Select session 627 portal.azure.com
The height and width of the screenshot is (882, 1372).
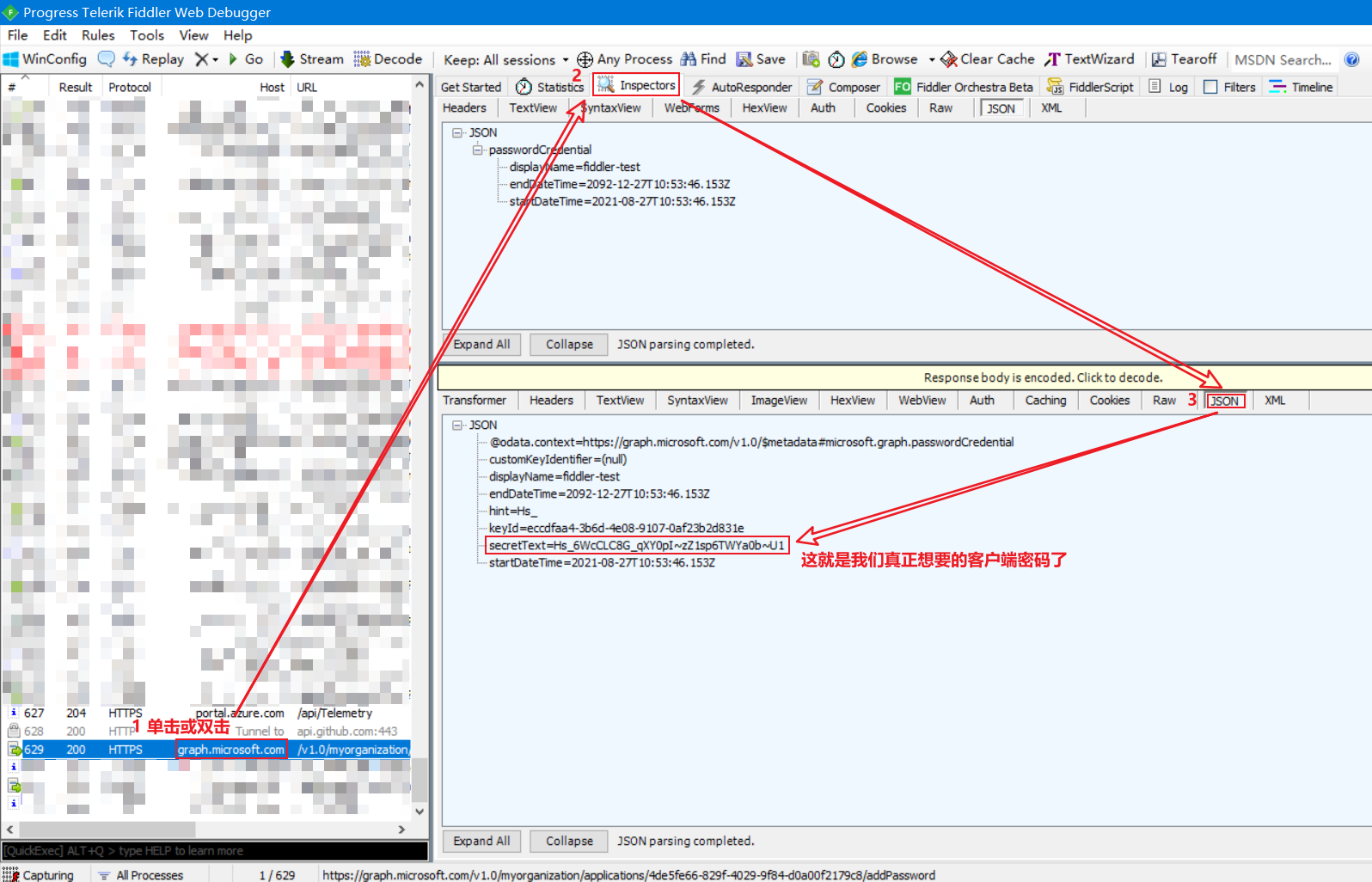(206, 713)
